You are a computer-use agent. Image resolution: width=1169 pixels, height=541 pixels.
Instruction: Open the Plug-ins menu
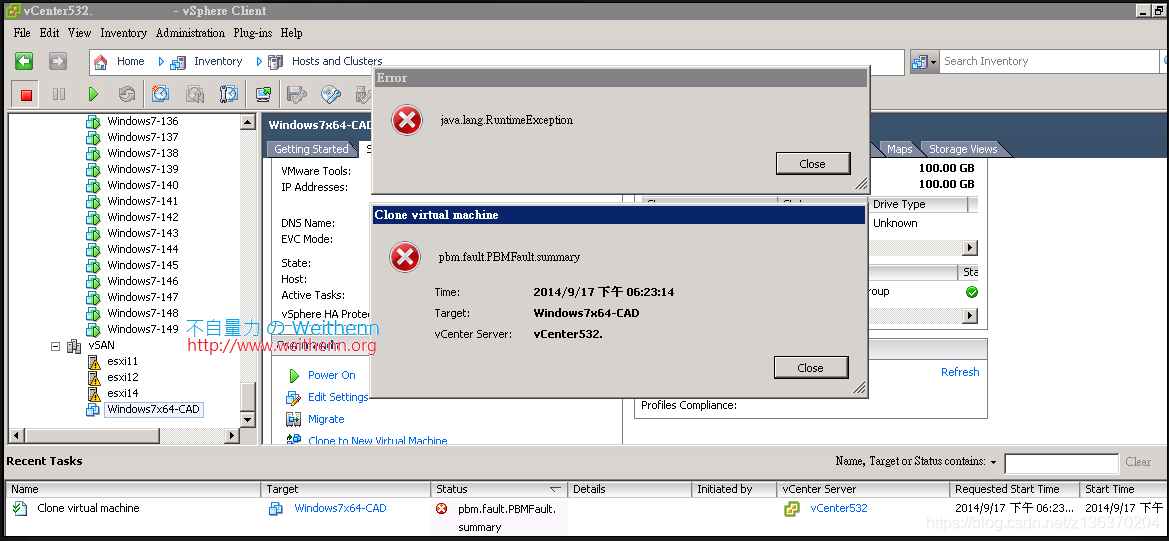tap(253, 33)
